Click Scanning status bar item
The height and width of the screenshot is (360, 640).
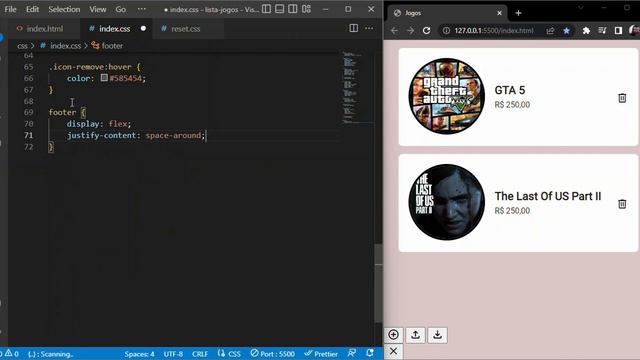(x=51, y=354)
